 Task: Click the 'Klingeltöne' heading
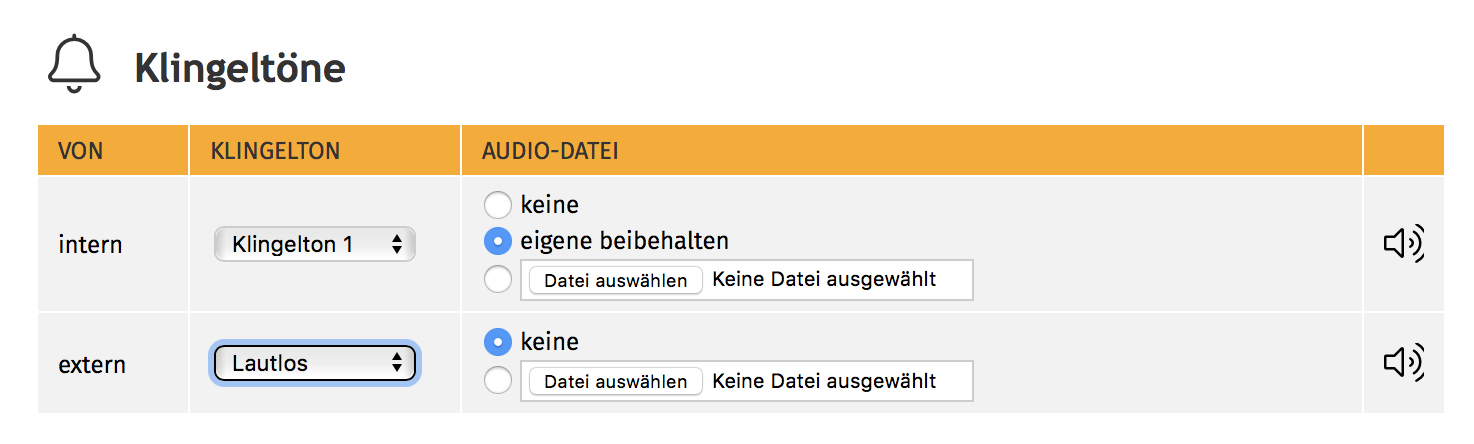(240, 68)
